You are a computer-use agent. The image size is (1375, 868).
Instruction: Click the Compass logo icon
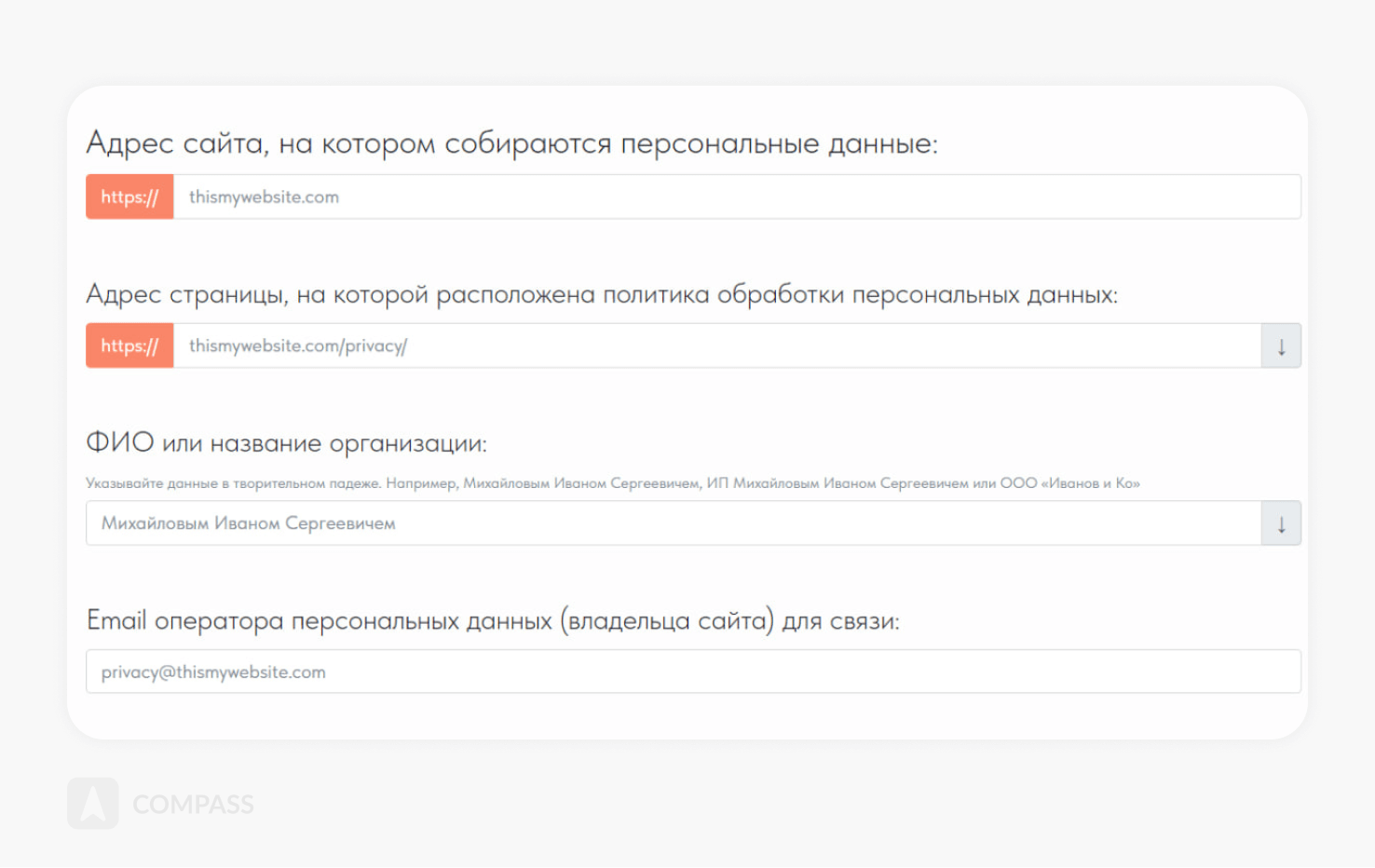[x=92, y=804]
